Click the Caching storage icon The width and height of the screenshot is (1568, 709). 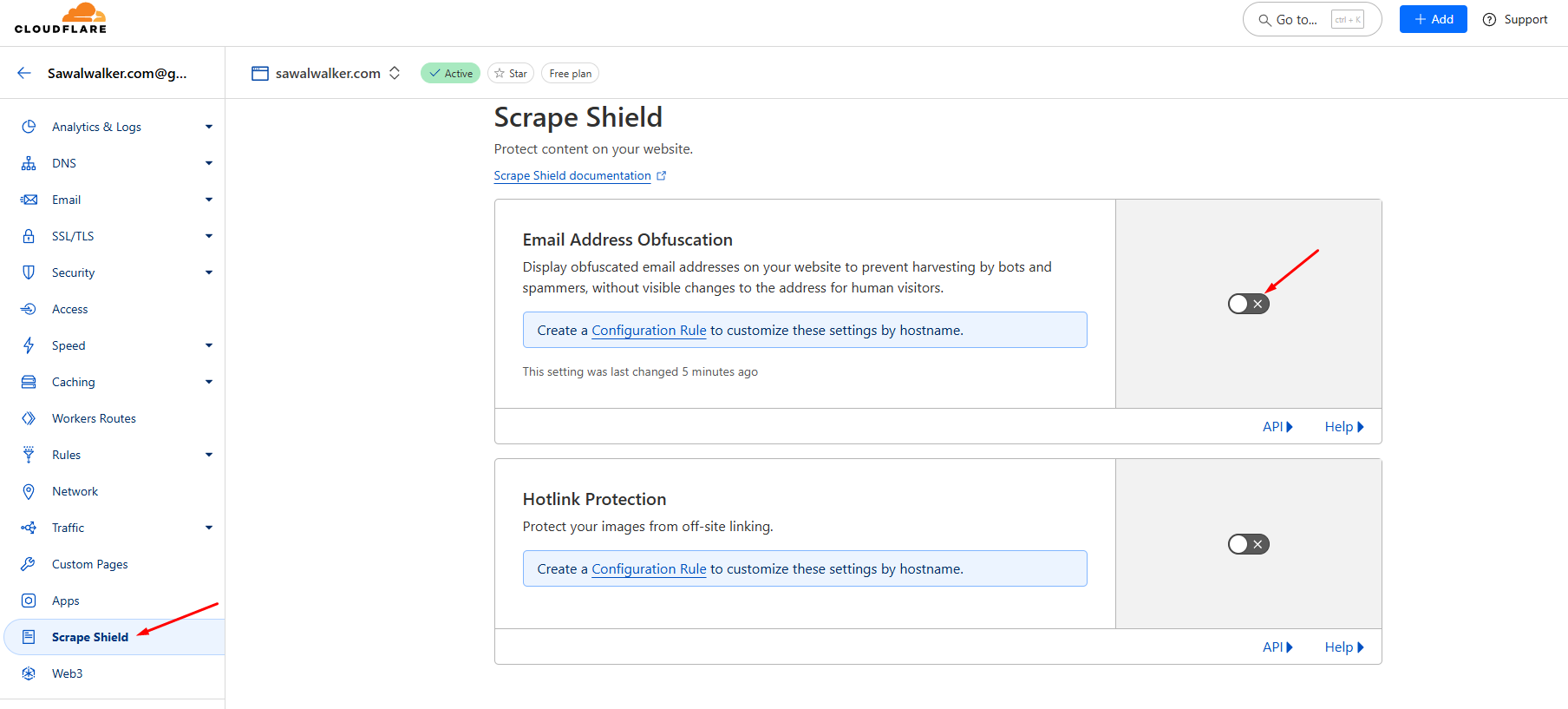pyautogui.click(x=29, y=382)
